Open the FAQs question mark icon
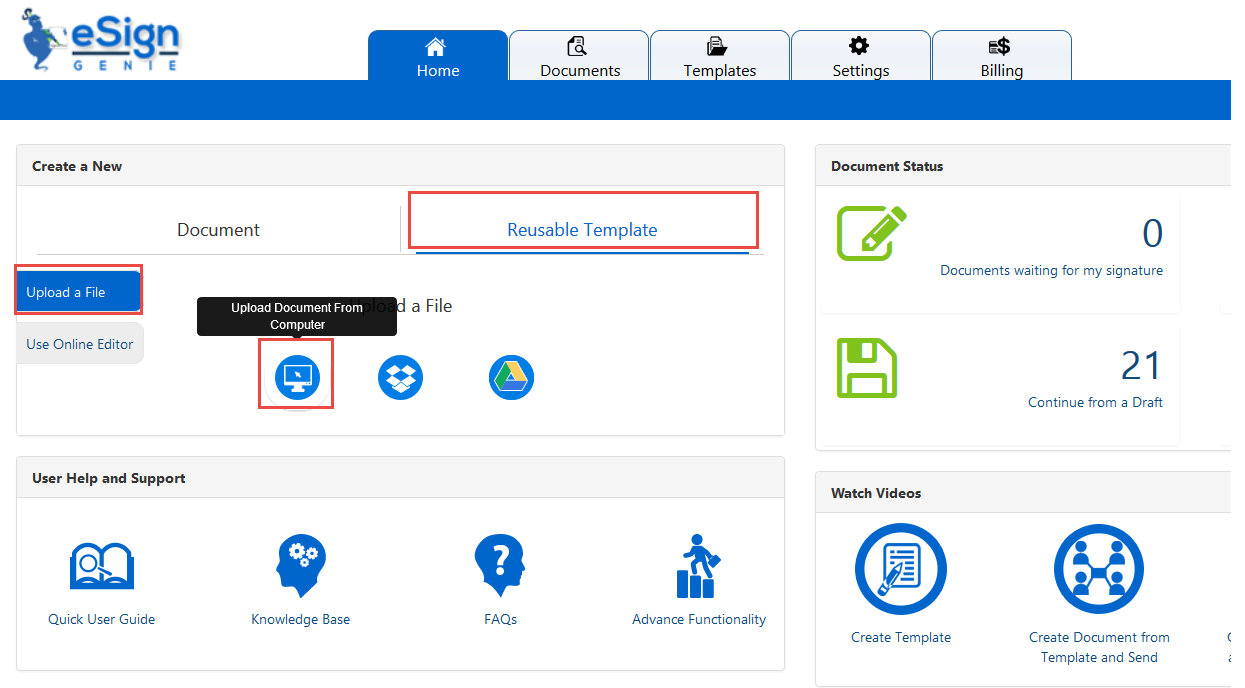Image resolution: width=1245 pixels, height=688 pixels. (x=500, y=566)
